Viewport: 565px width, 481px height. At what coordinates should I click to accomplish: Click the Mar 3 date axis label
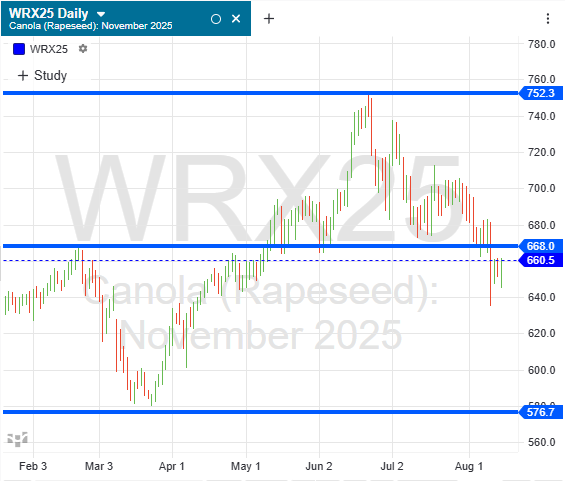[x=99, y=466]
